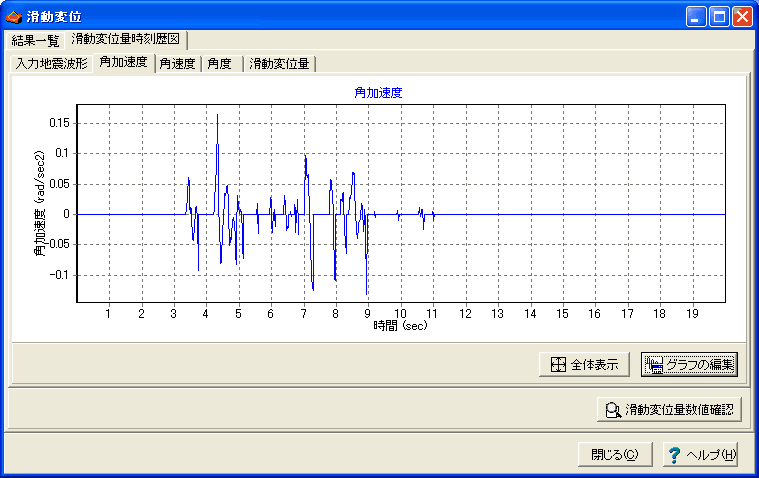Click the x-axis tick label 19

(x=692, y=314)
